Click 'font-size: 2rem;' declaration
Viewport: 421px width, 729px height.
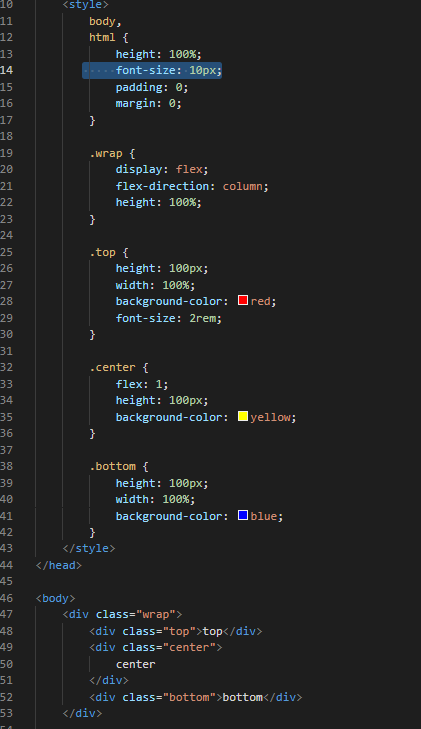[x=169, y=318]
